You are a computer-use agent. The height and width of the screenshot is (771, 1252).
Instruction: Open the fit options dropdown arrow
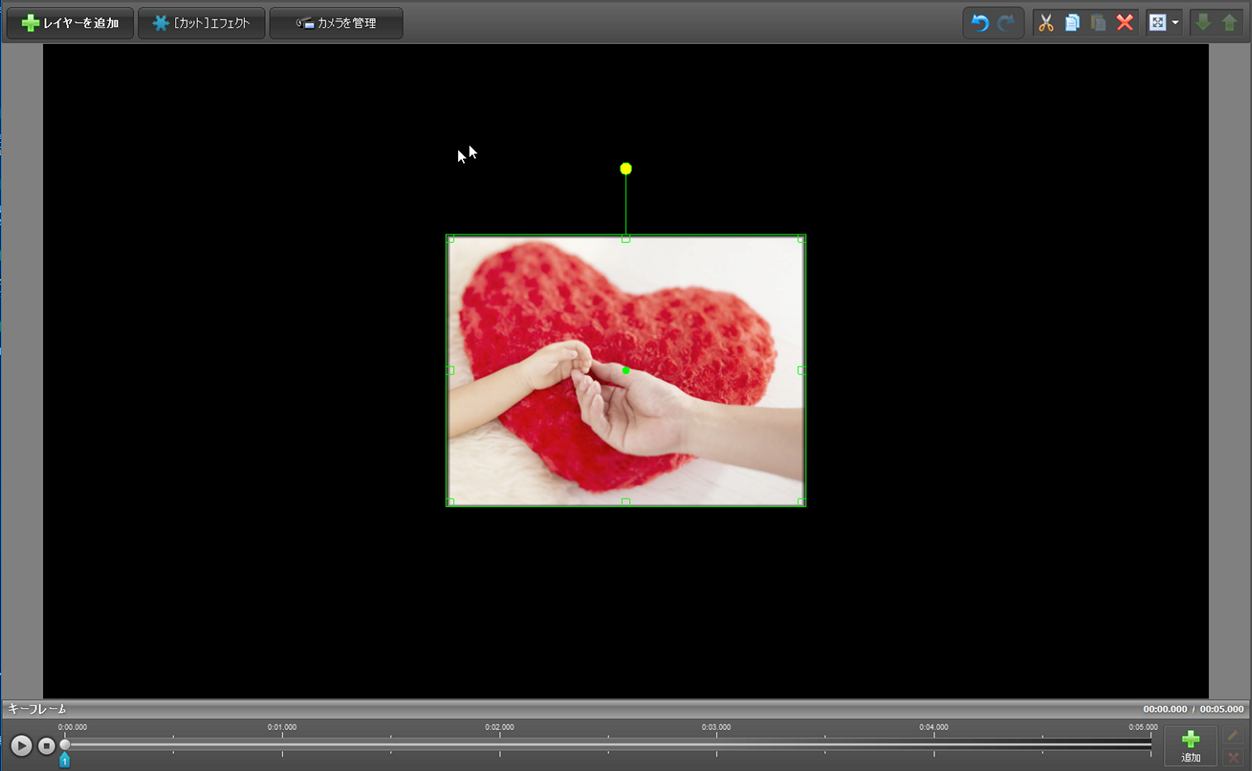point(1175,23)
